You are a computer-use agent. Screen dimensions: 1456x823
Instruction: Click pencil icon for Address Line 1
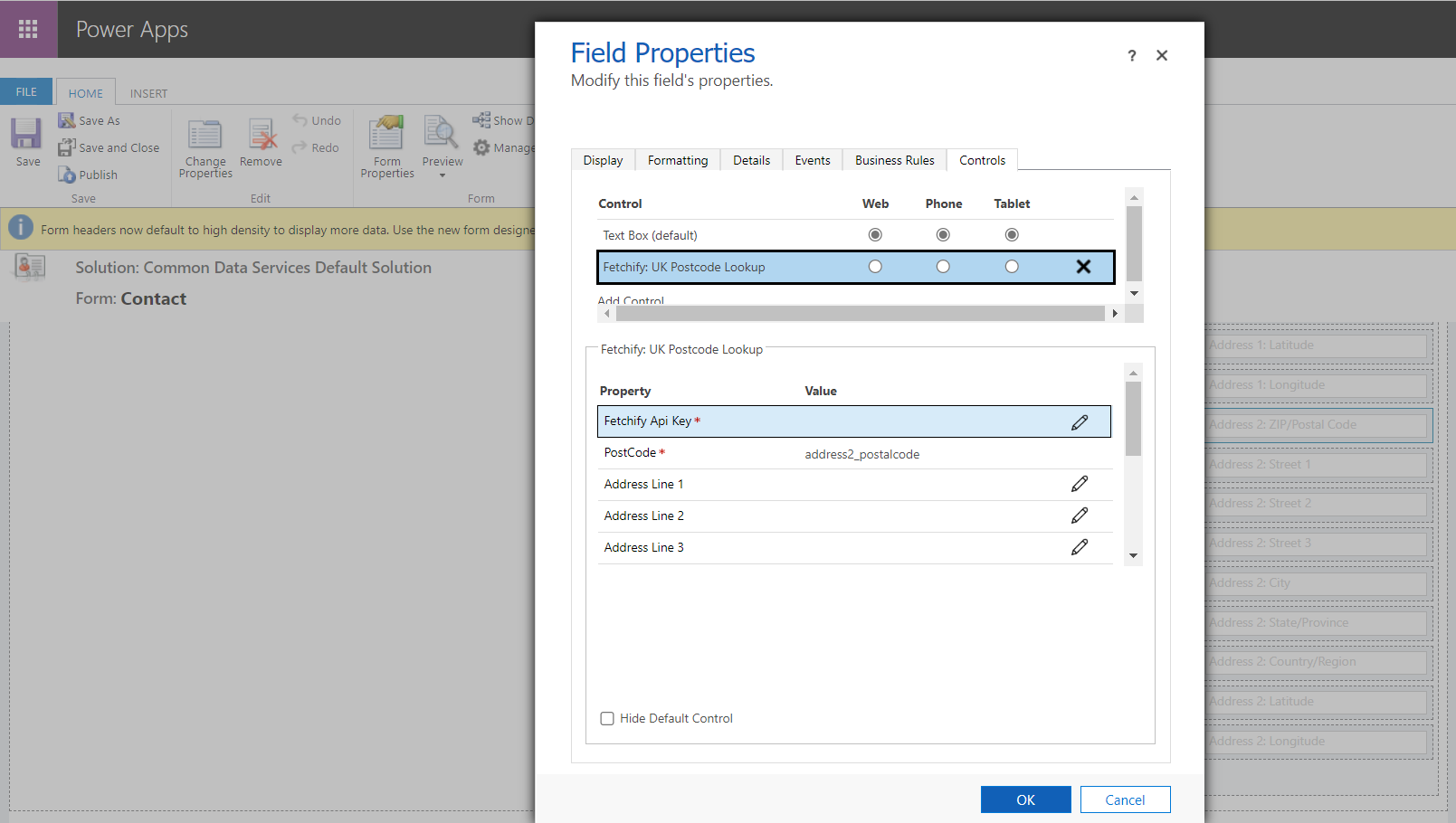tap(1080, 484)
